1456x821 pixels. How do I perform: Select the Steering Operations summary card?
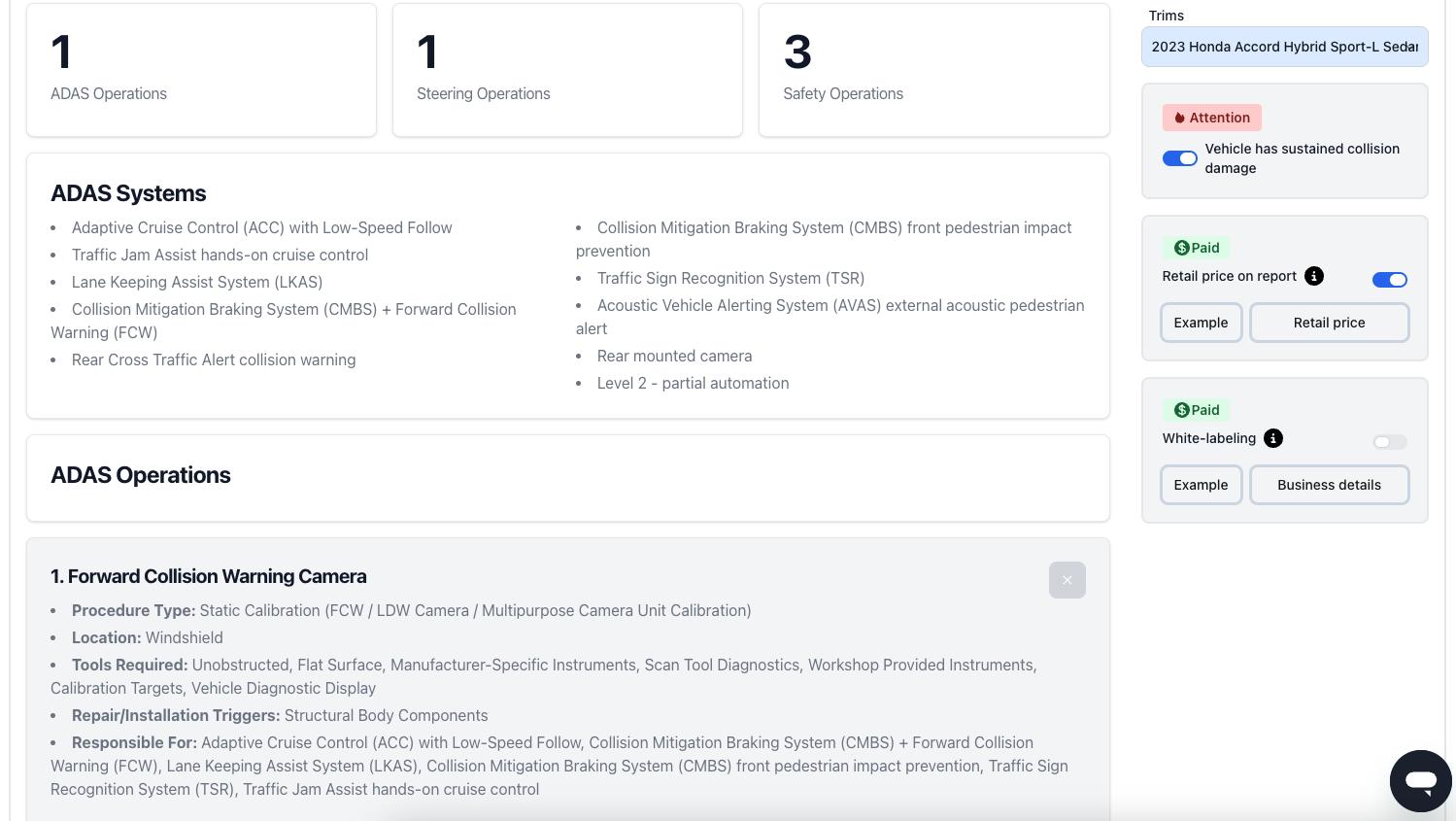[x=567, y=70]
